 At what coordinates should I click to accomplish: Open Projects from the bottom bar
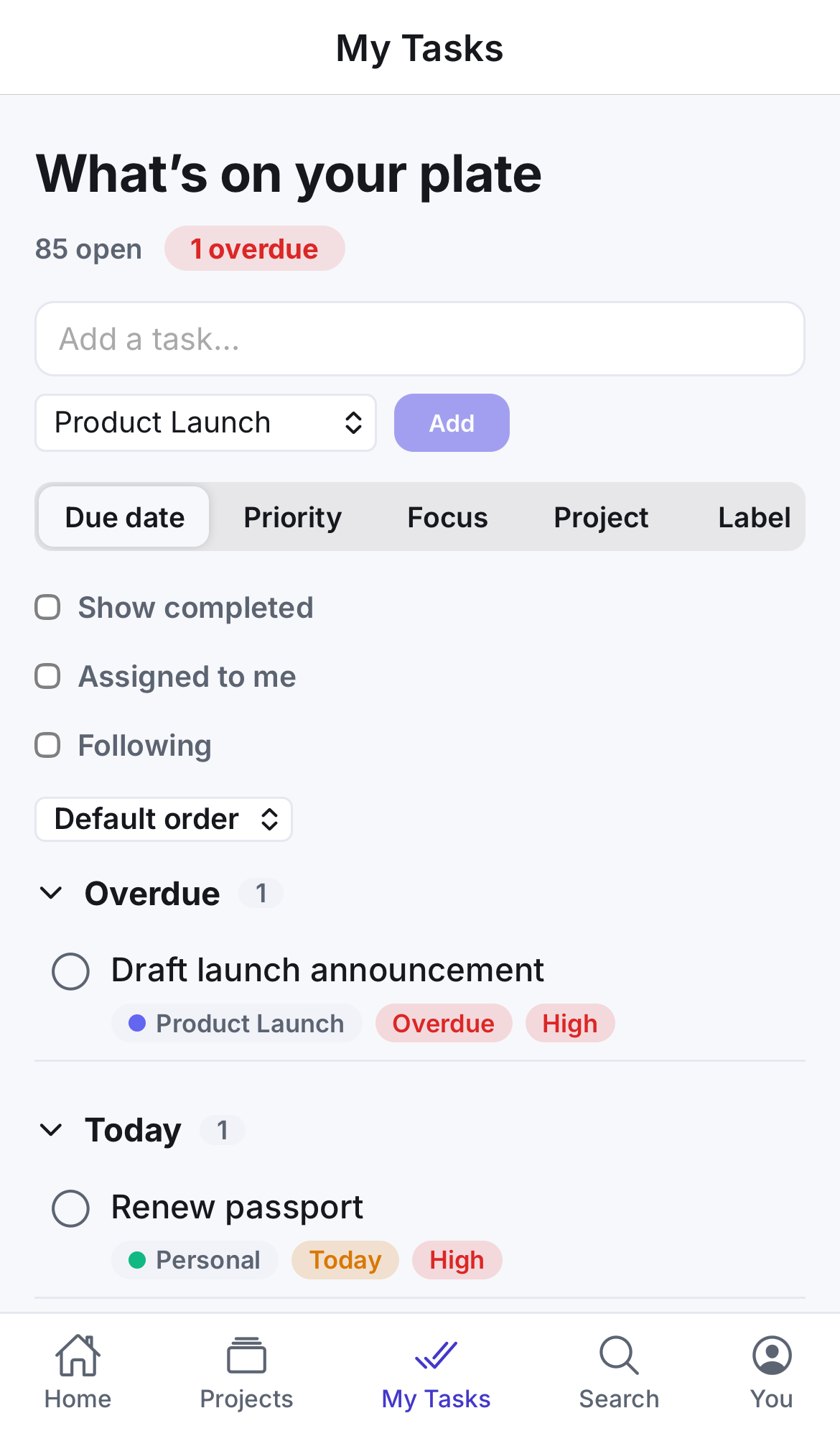246,1356
